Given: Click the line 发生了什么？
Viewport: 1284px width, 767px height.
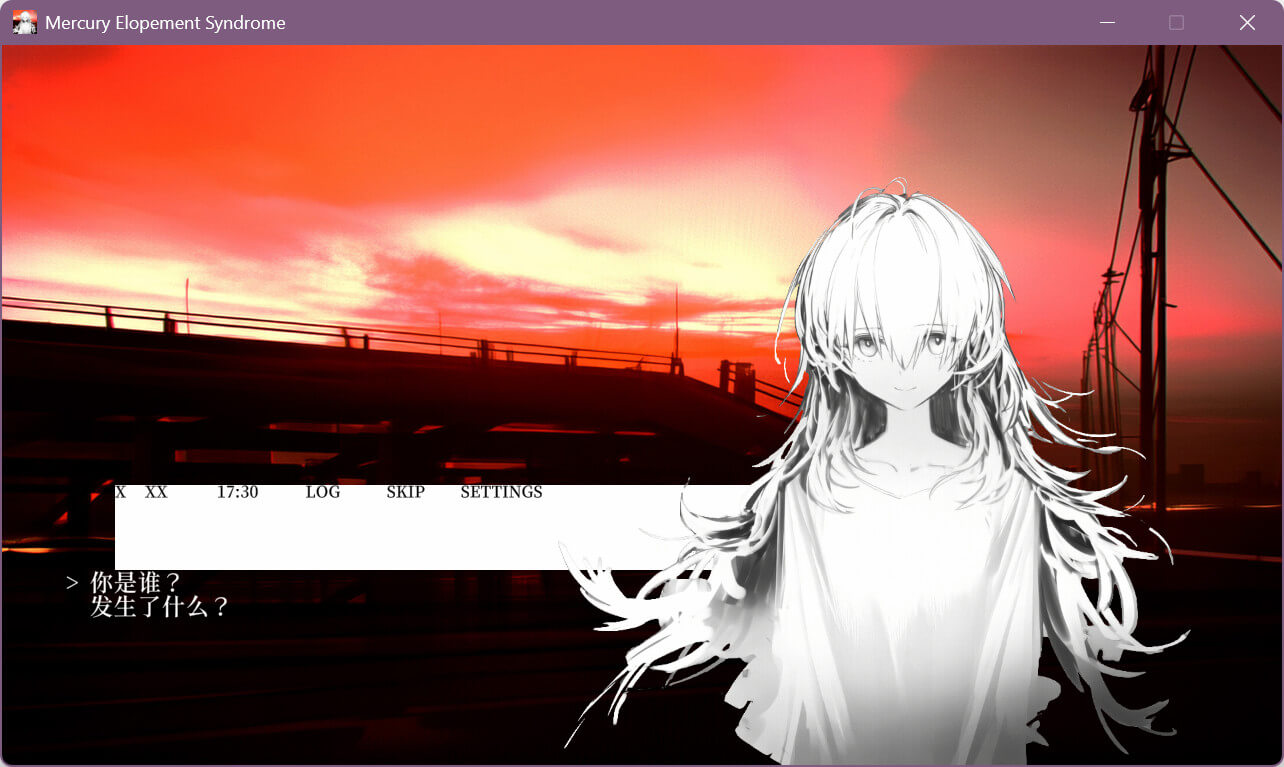Looking at the screenshot, I should pyautogui.click(x=160, y=606).
